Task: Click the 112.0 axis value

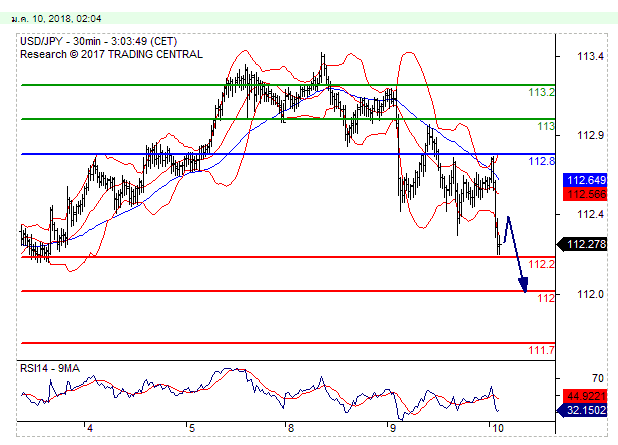Action: tap(590, 294)
